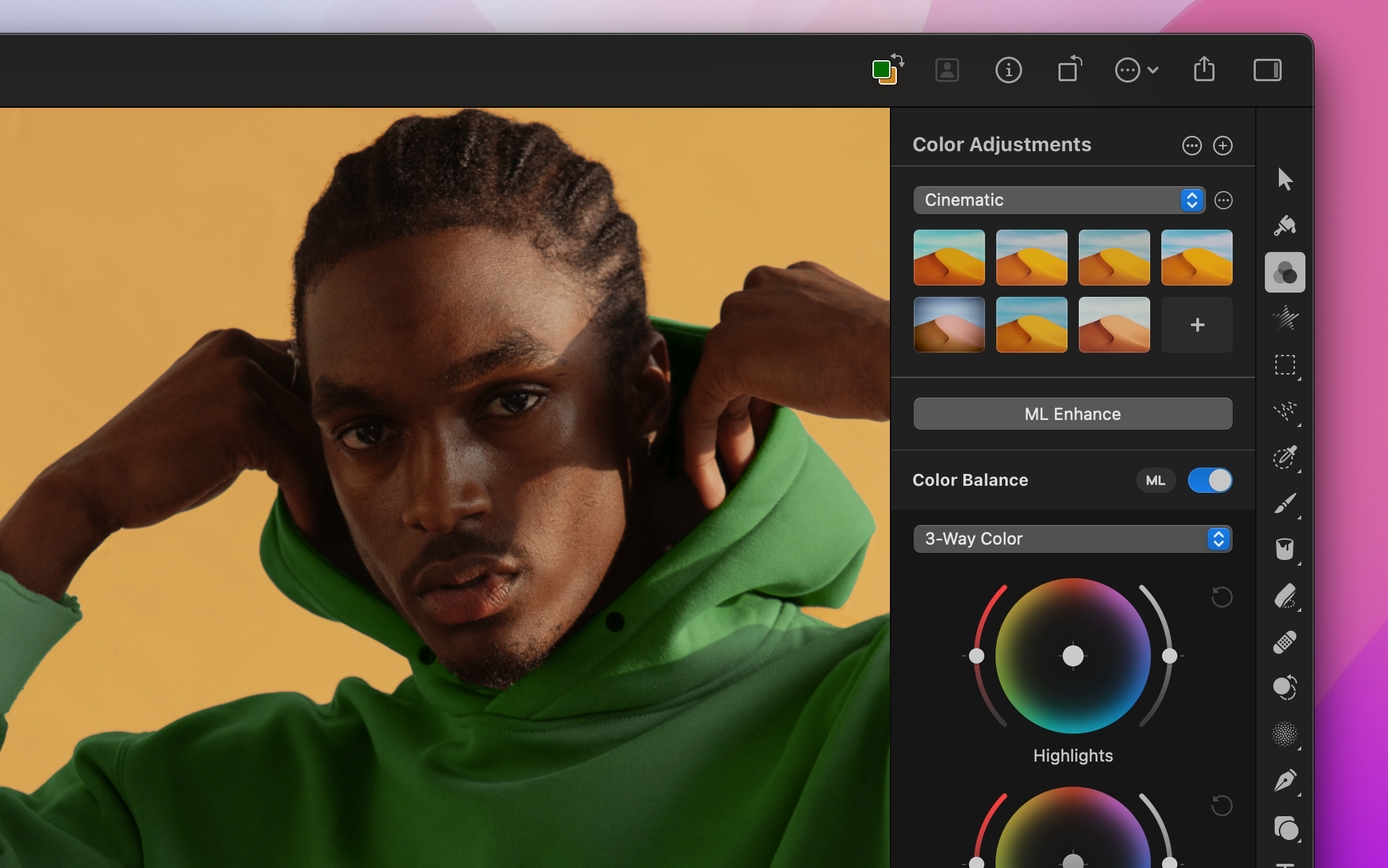Click the Highlights wheel right gray arc handle
Viewport: 1388px width, 868px height.
1170,656
